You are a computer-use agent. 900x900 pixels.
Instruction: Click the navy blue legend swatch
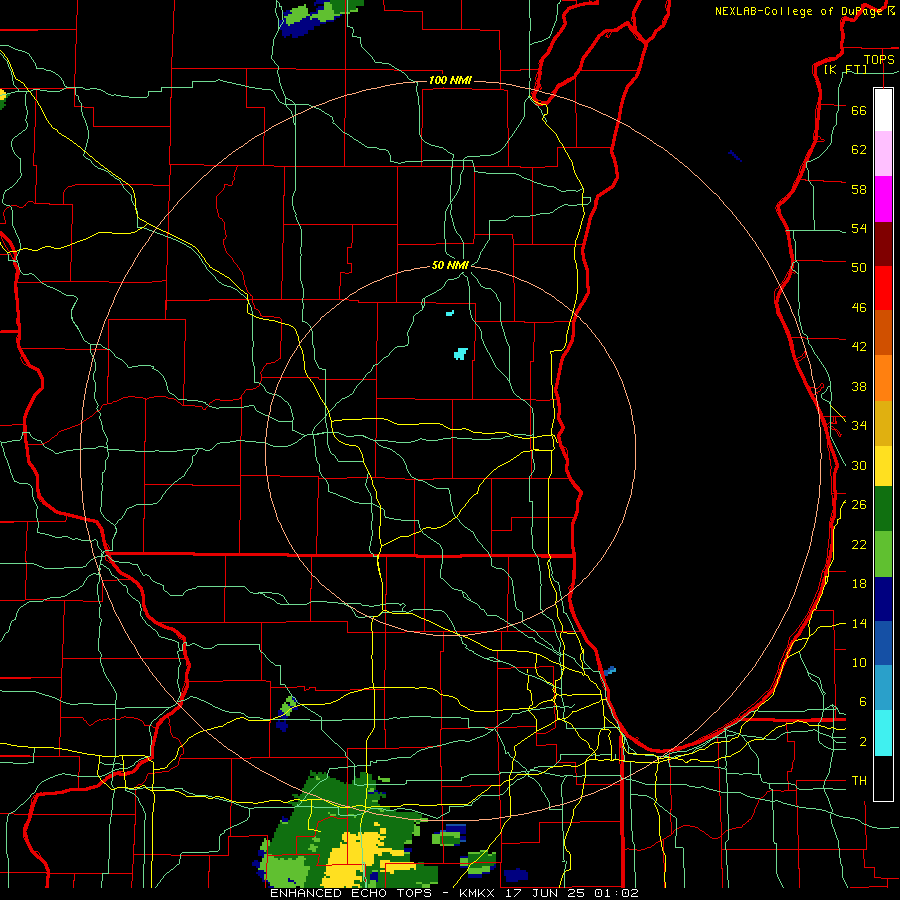pyautogui.click(x=883, y=599)
